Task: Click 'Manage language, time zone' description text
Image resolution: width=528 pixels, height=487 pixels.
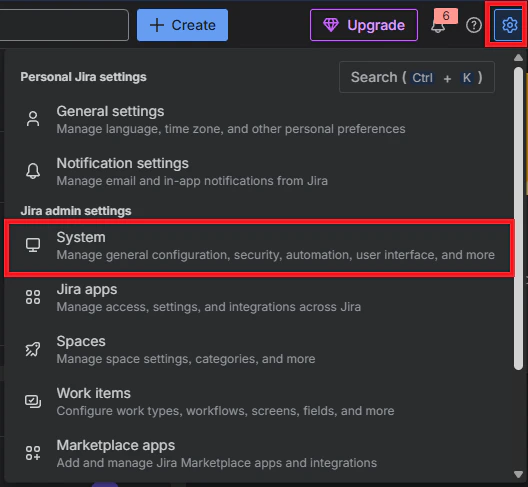Action: tap(231, 129)
